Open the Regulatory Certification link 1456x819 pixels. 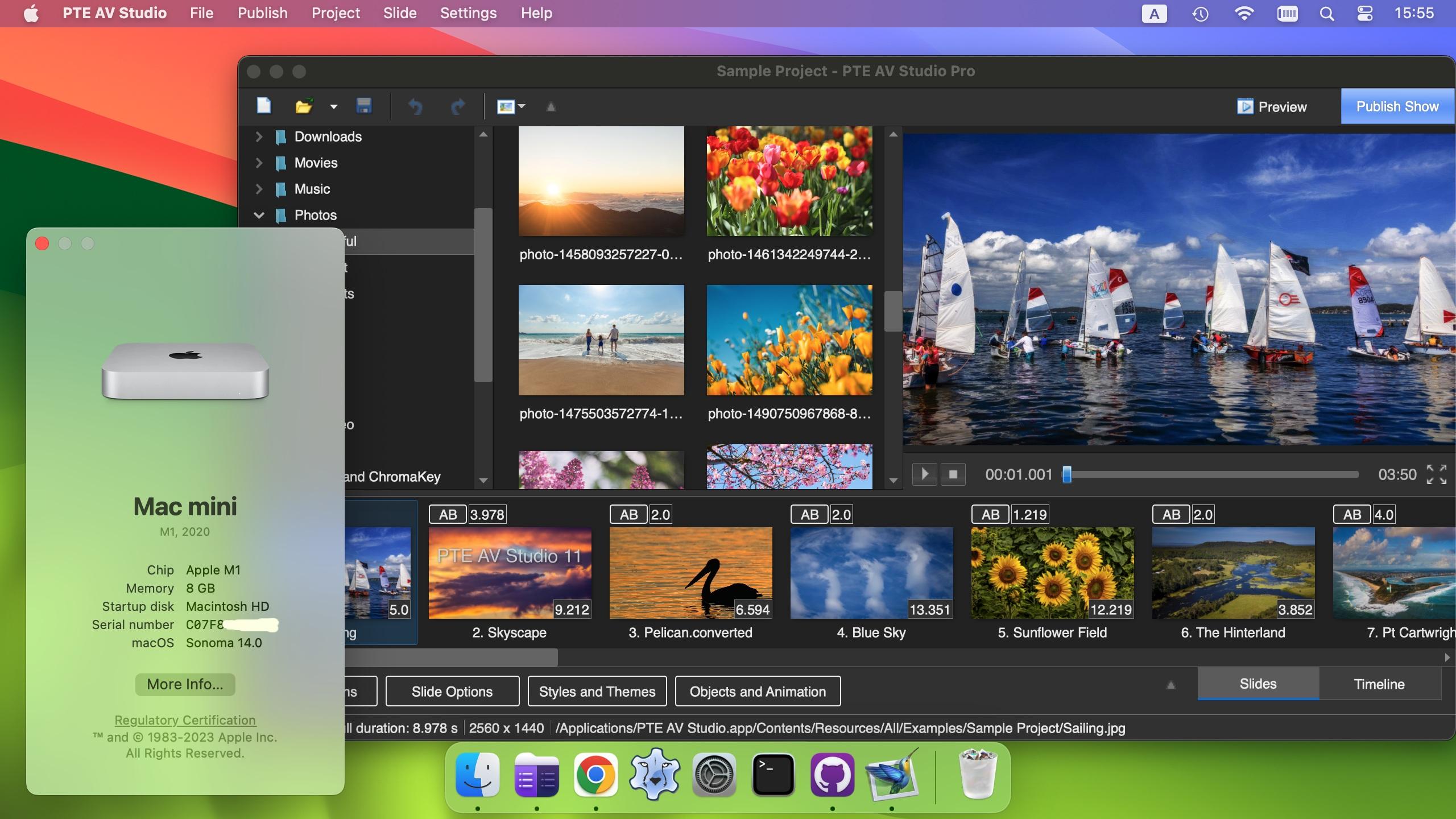point(185,720)
